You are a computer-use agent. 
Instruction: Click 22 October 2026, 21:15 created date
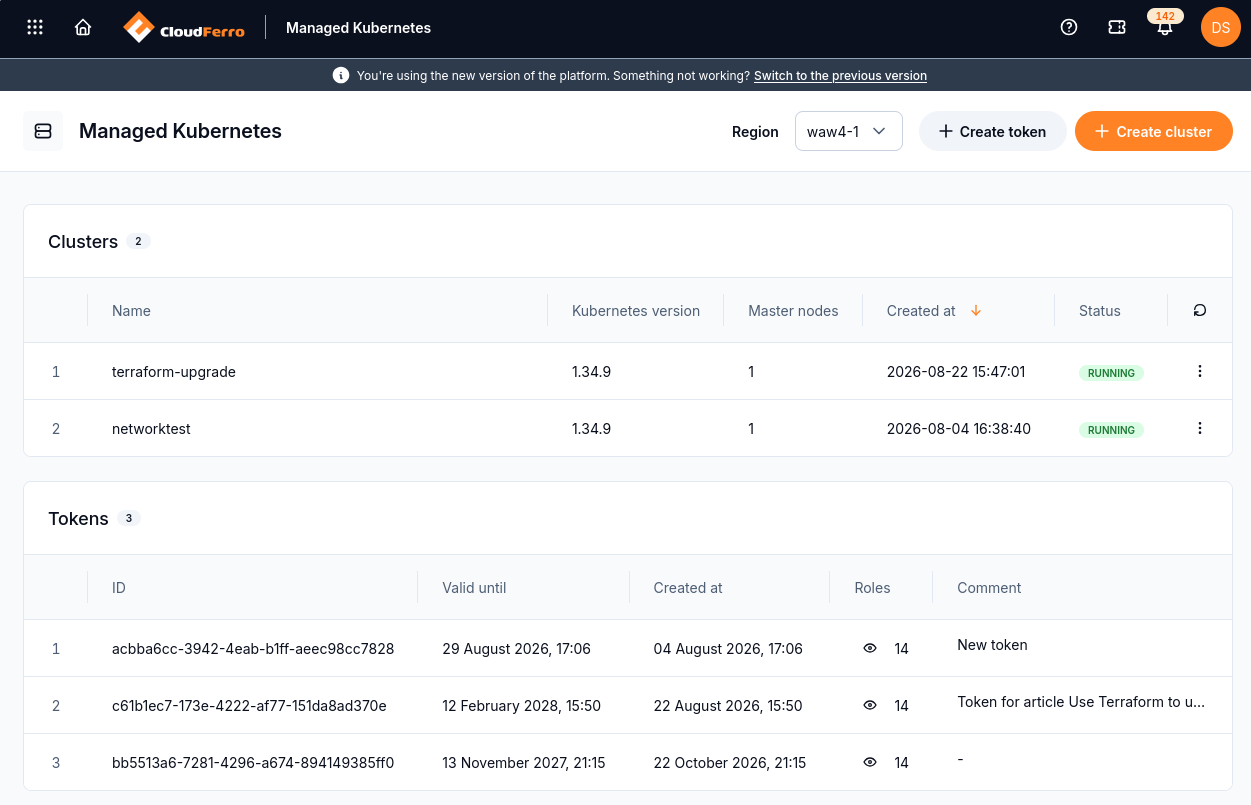(730, 763)
